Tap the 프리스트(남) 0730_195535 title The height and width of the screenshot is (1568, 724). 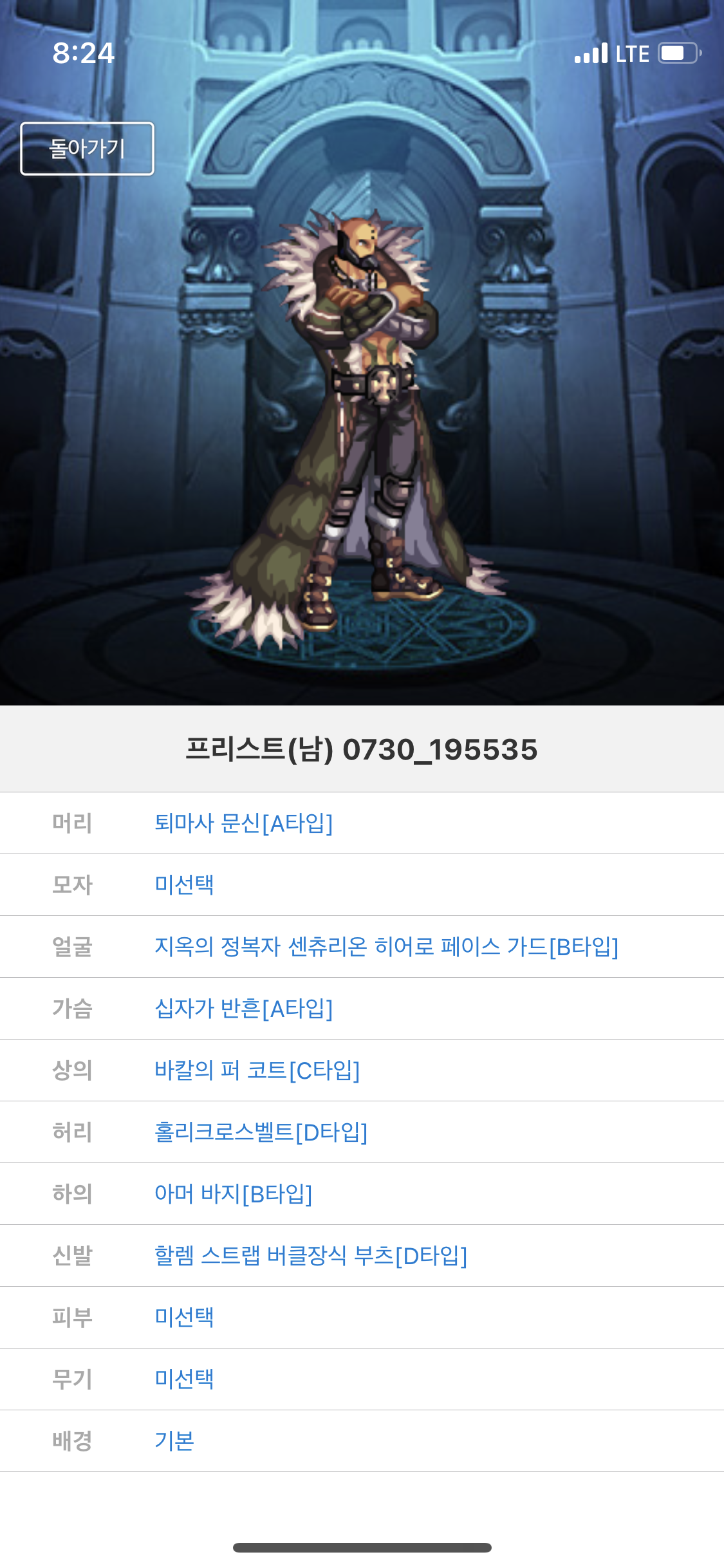362,749
